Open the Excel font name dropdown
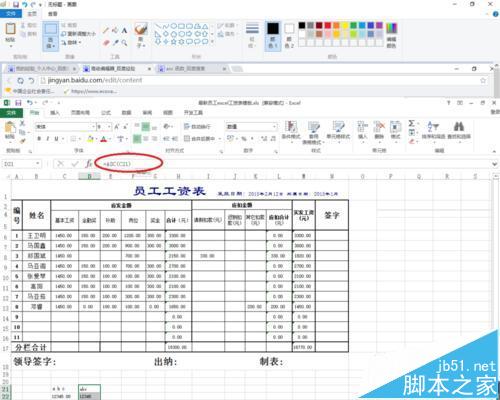Image resolution: width=500 pixels, height=400 pixels. pos(93,127)
